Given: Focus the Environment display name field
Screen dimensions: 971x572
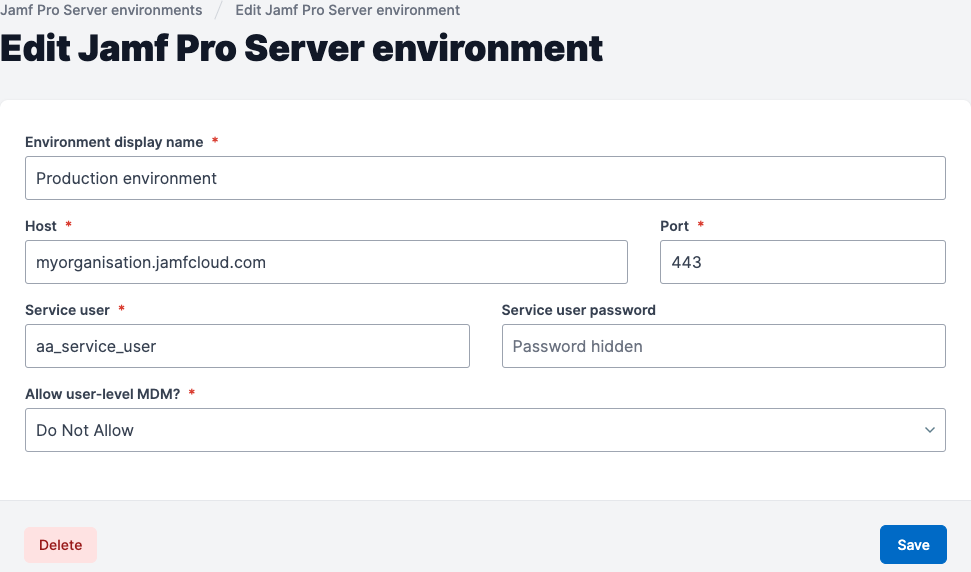Looking at the screenshot, I should 485,178.
